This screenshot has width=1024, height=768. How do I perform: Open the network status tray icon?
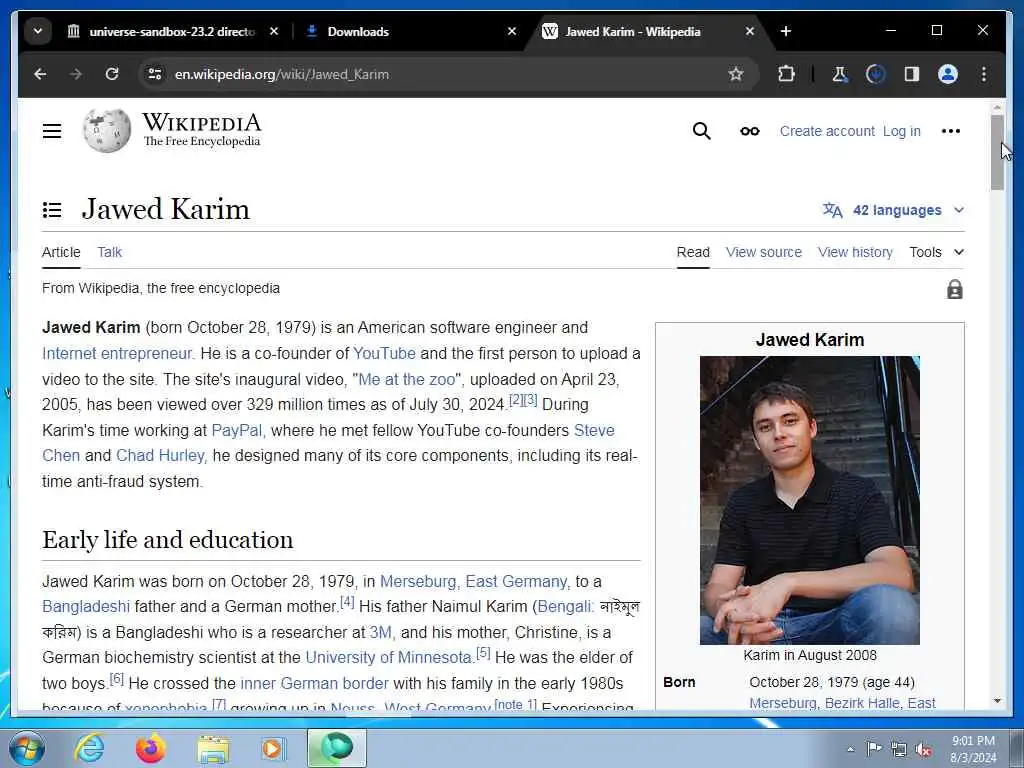point(899,749)
